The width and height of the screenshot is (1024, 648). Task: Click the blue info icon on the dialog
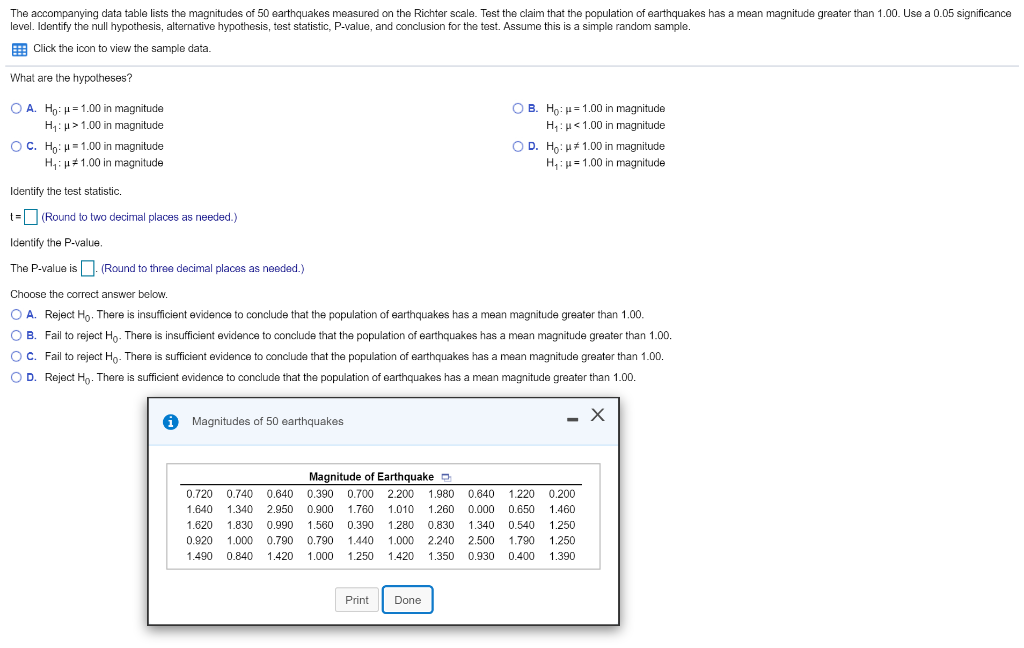168,421
